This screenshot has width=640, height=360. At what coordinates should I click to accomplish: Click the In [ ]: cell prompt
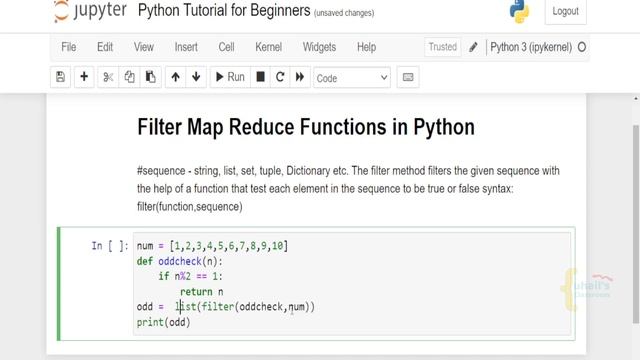(x=110, y=246)
